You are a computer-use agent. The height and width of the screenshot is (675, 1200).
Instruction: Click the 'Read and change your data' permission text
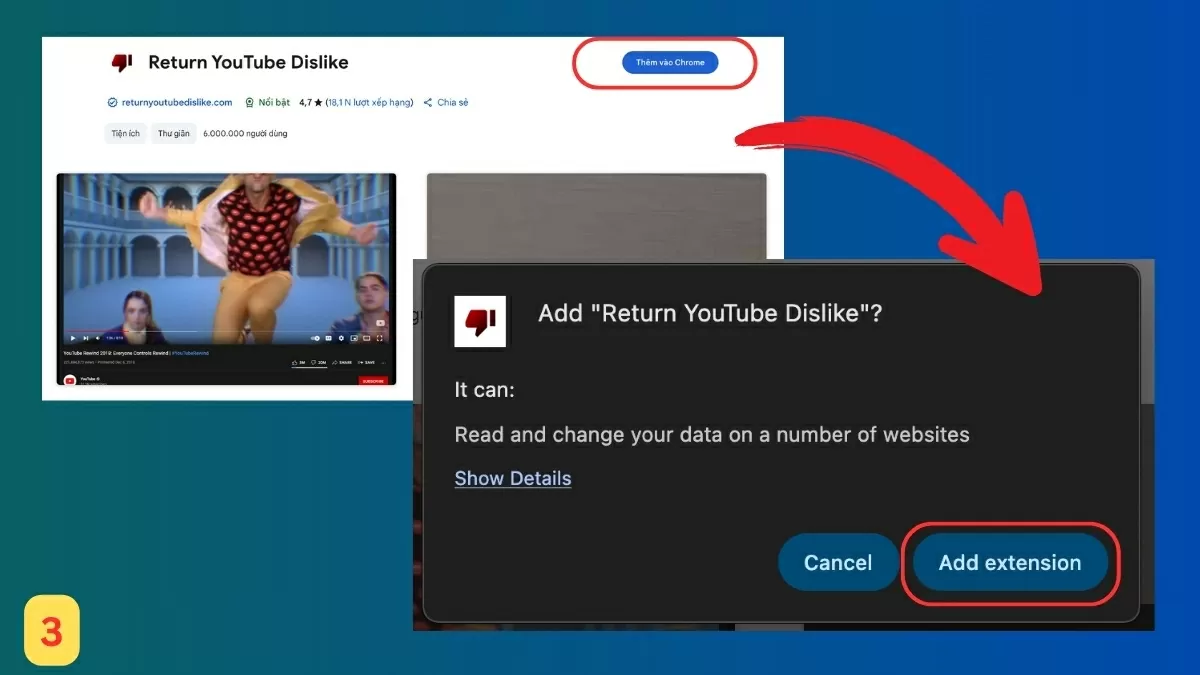click(712, 435)
